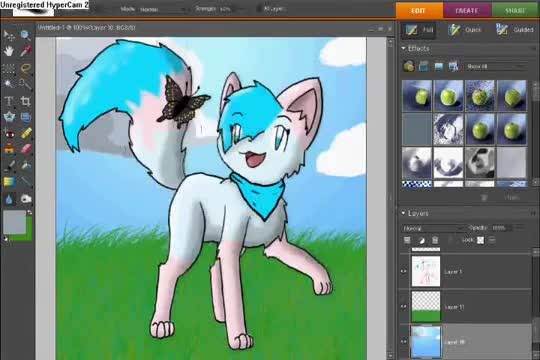Image resolution: width=540 pixels, height=360 pixels.
Task: Select the Straighten tool
Action: coord(25,117)
